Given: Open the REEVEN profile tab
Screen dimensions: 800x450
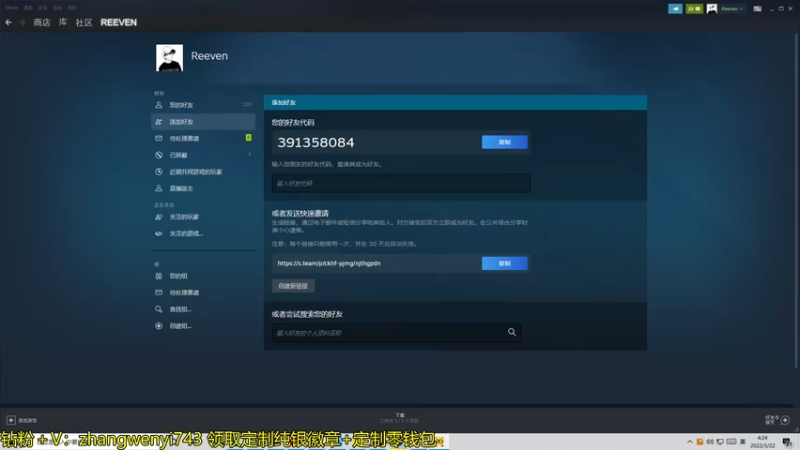Looking at the screenshot, I should 118,22.
